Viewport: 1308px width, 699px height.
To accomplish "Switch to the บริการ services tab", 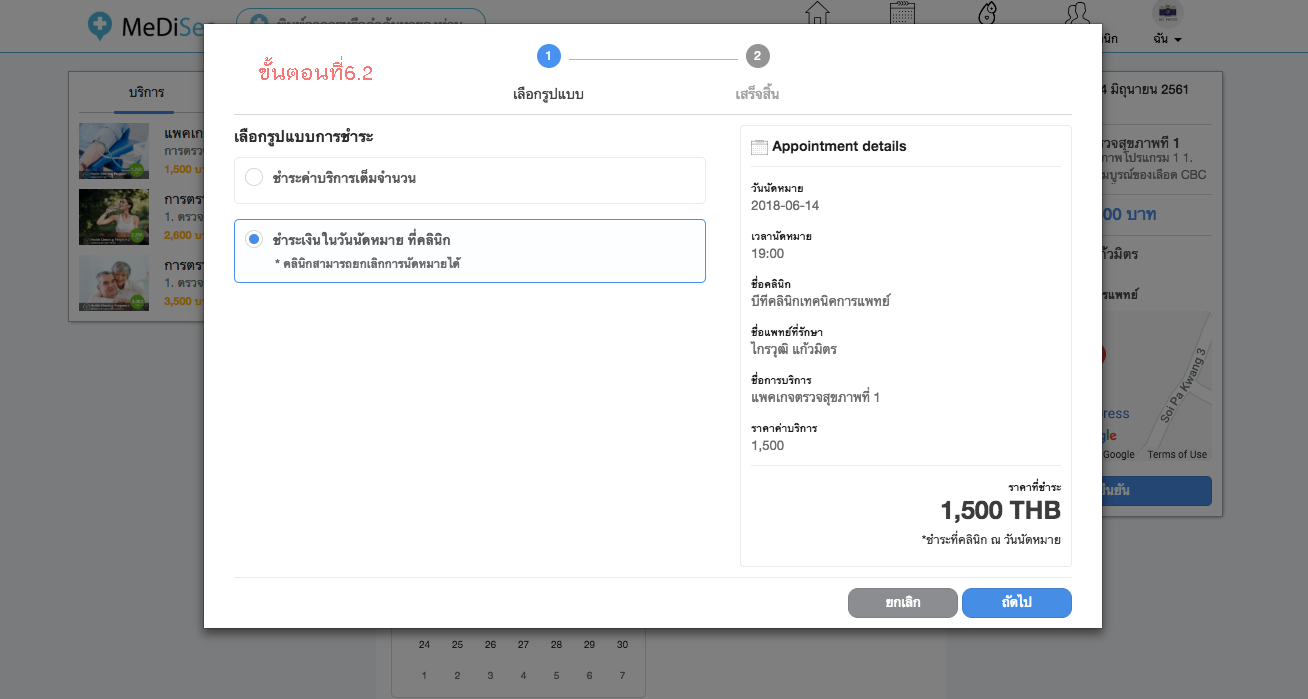I will [146, 92].
